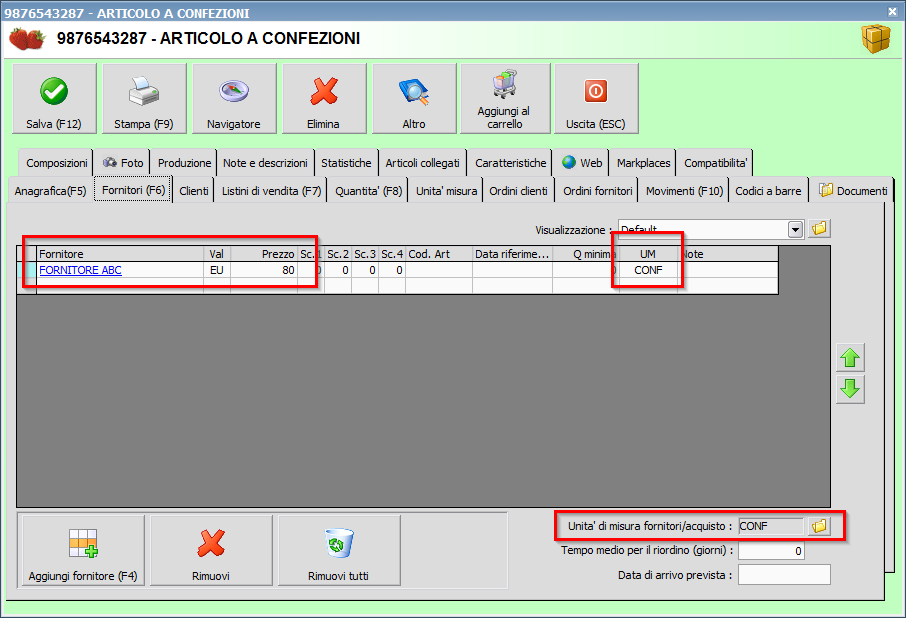Click the Val column header
The image size is (906, 618).
[x=217, y=254]
